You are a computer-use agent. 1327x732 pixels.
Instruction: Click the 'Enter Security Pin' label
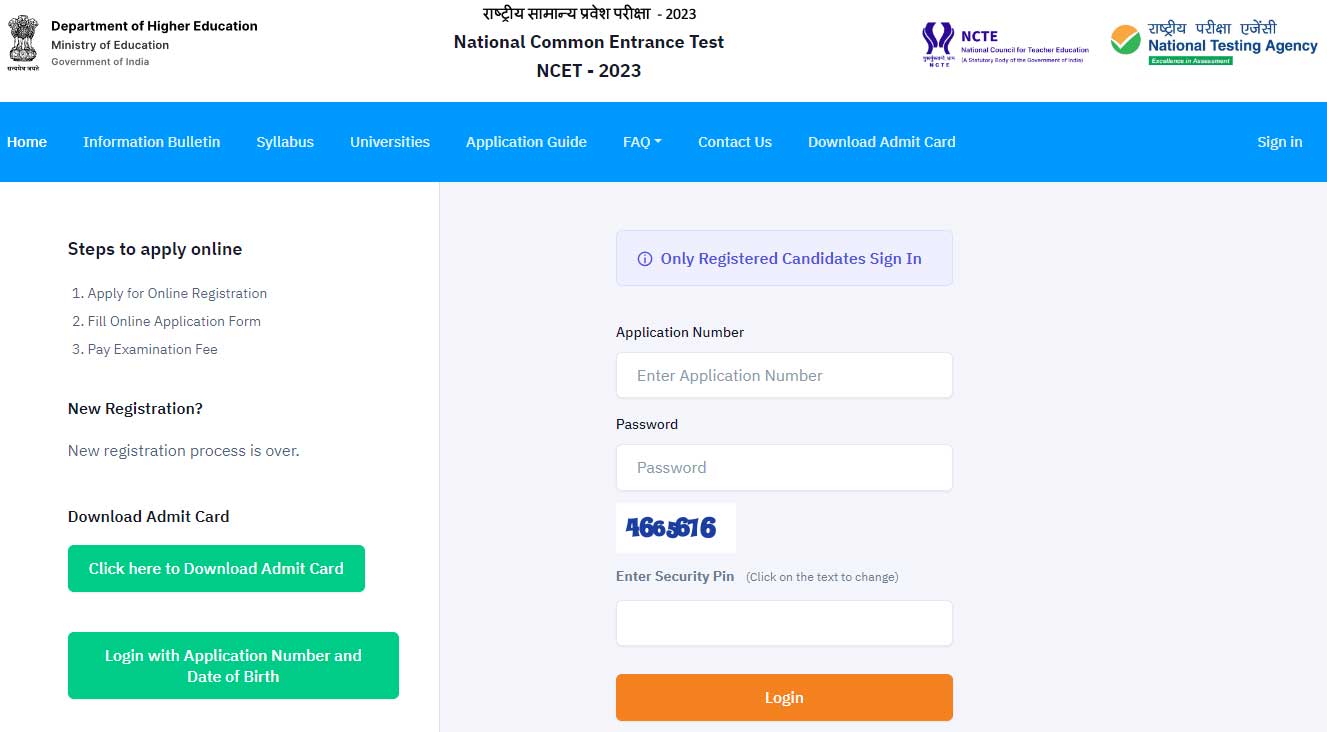point(675,576)
